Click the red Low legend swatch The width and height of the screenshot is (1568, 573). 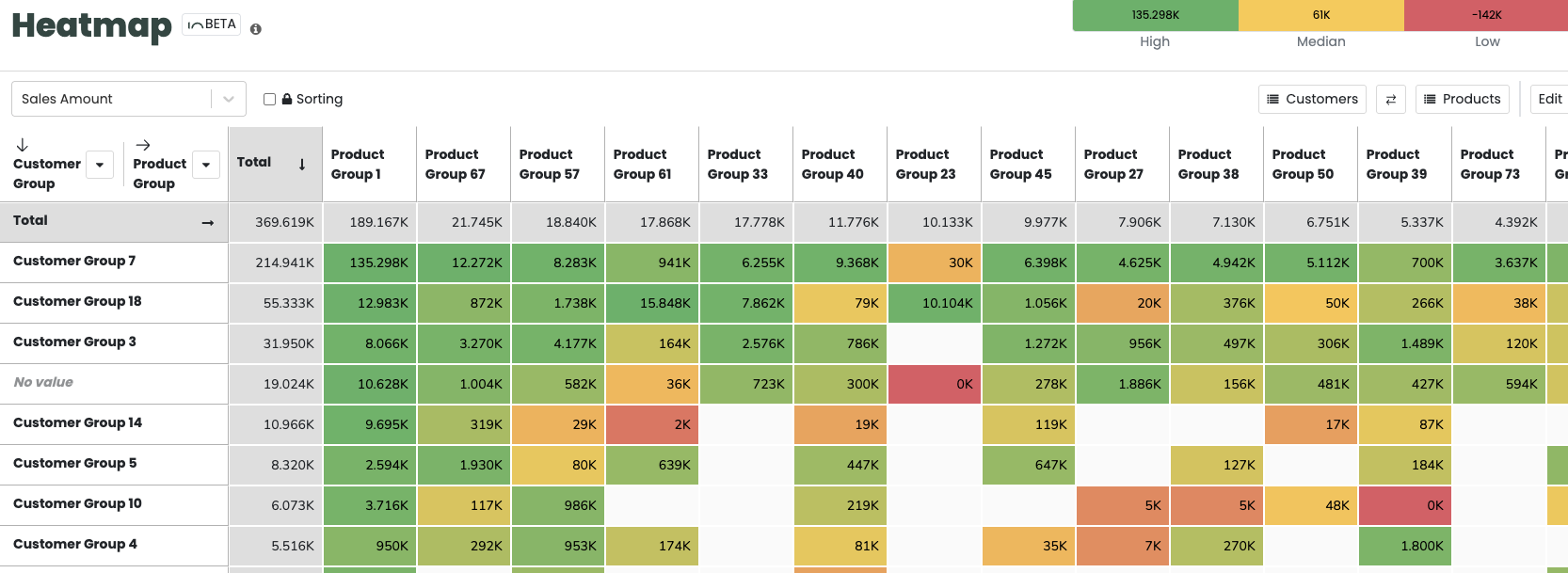click(x=1487, y=15)
